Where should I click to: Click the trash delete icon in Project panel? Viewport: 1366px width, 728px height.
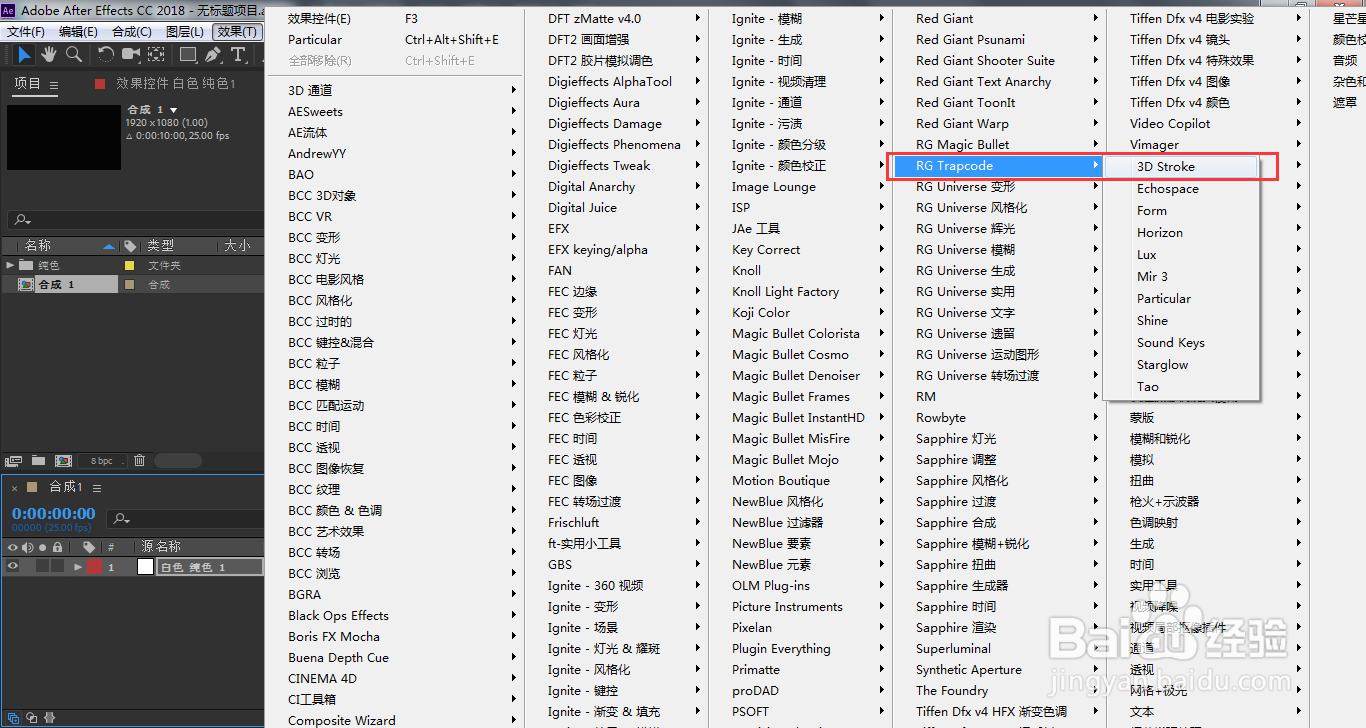pyautogui.click(x=140, y=461)
